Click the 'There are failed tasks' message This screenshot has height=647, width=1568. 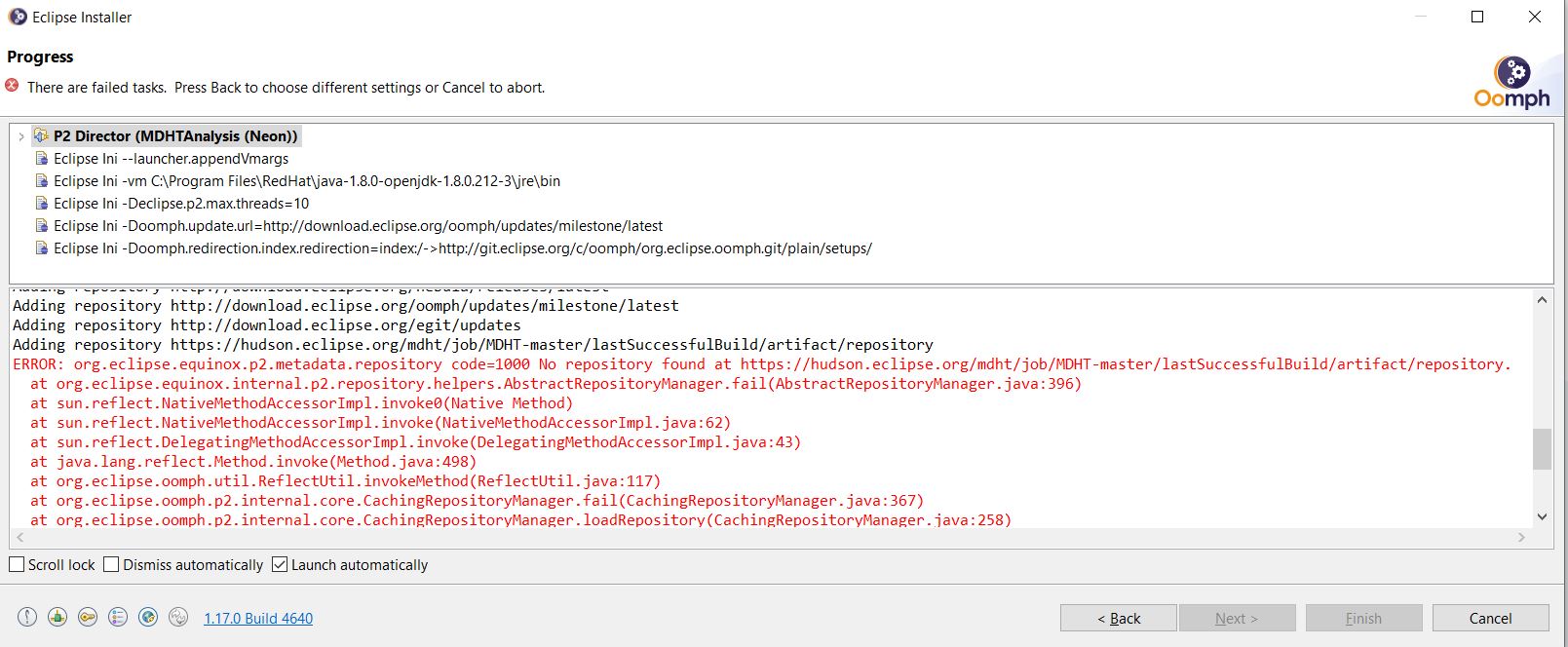[x=287, y=87]
